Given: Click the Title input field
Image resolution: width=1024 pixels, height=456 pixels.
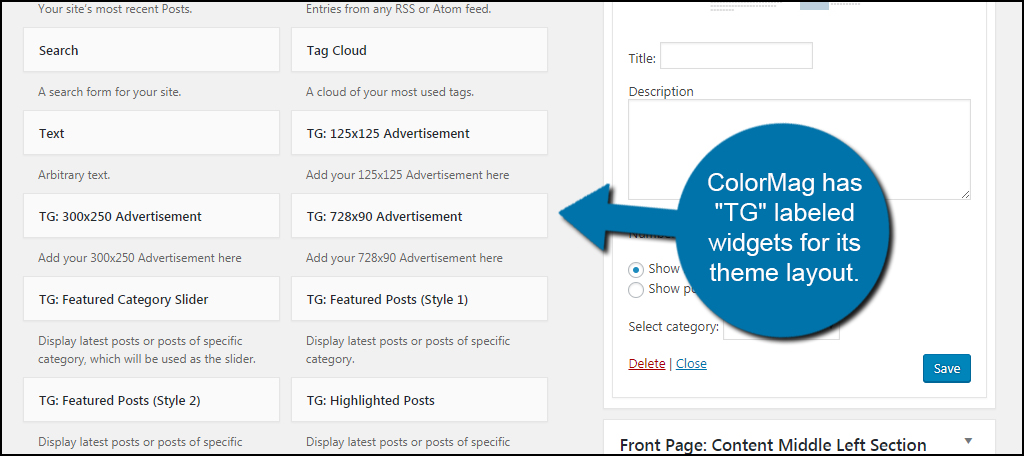Looking at the screenshot, I should pyautogui.click(x=736, y=56).
